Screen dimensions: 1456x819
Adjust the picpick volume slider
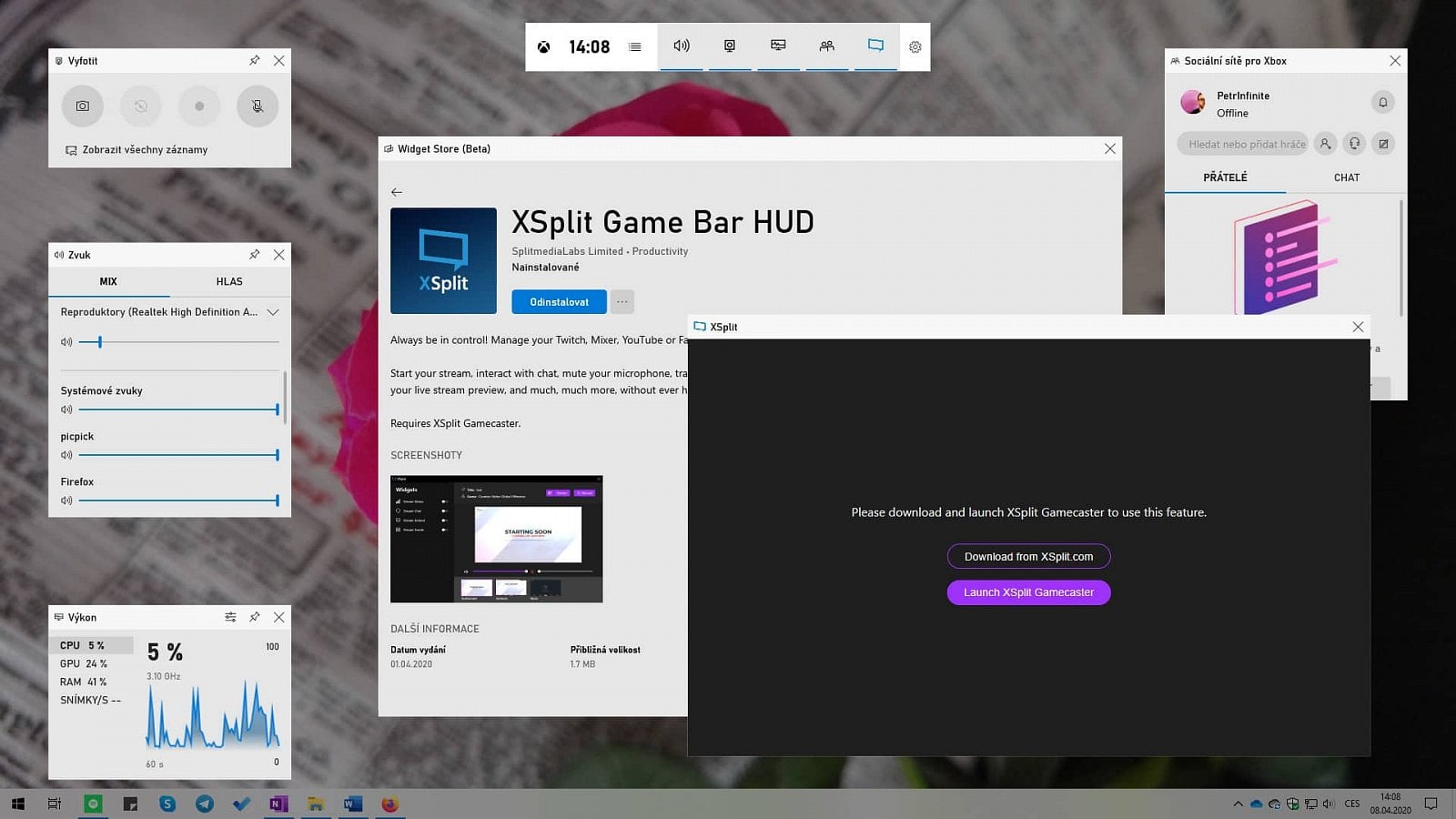point(178,455)
